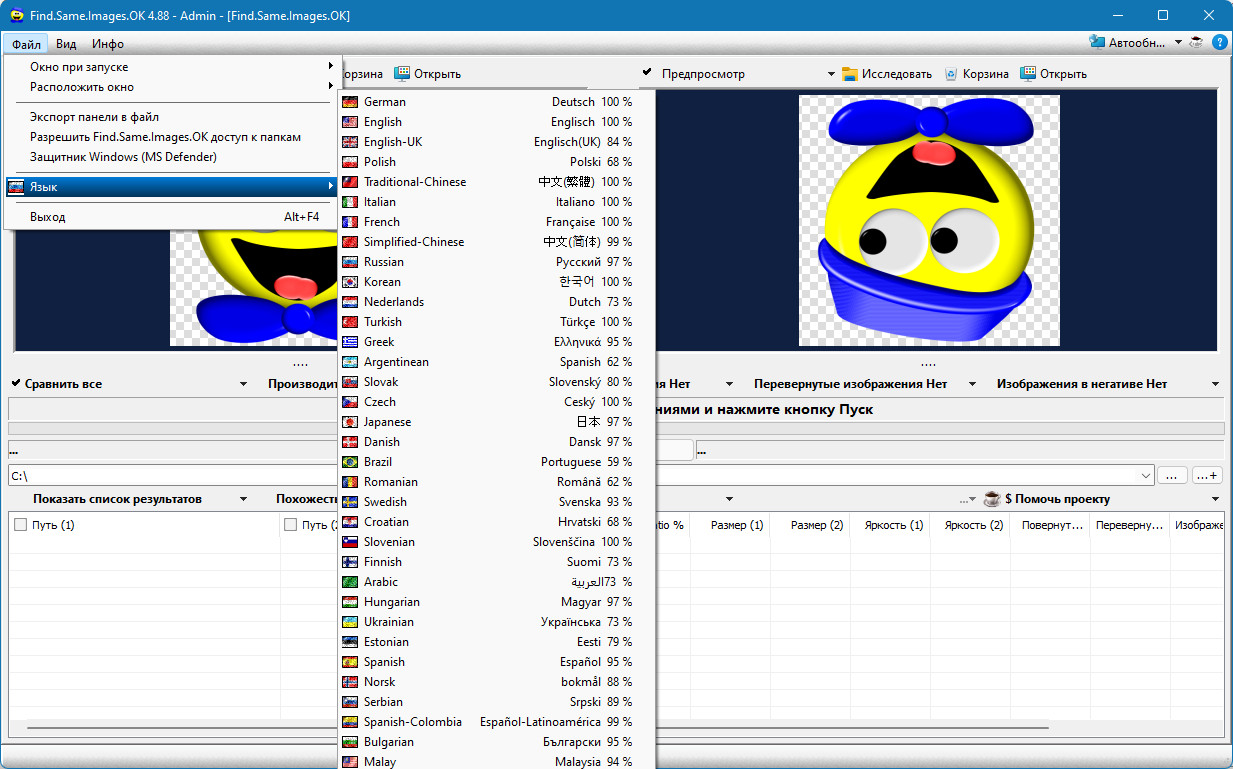Click the Brazil flag icon

click(350, 462)
